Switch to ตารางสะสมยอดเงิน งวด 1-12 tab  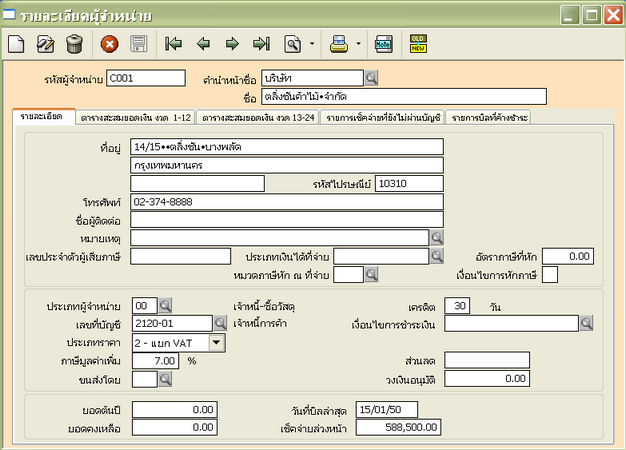[x=135, y=118]
